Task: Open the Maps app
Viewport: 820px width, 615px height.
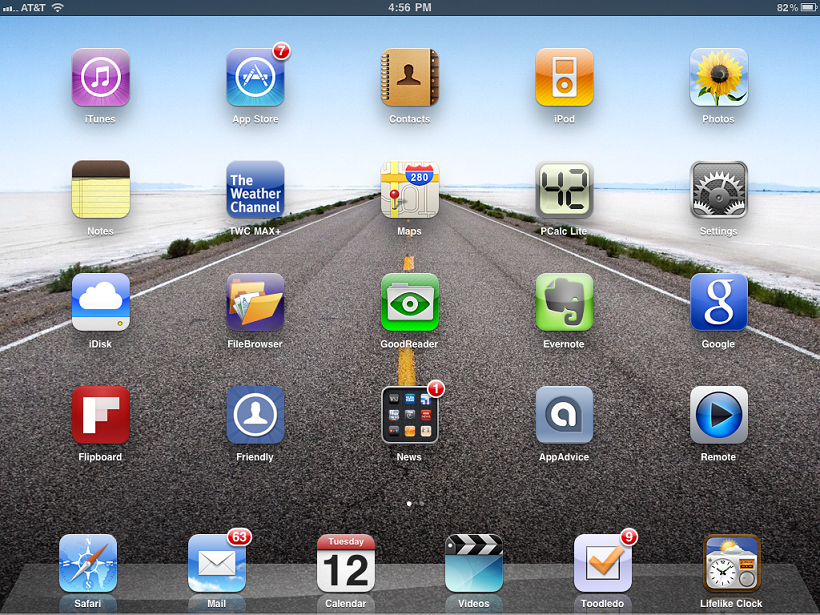Action: point(409,189)
